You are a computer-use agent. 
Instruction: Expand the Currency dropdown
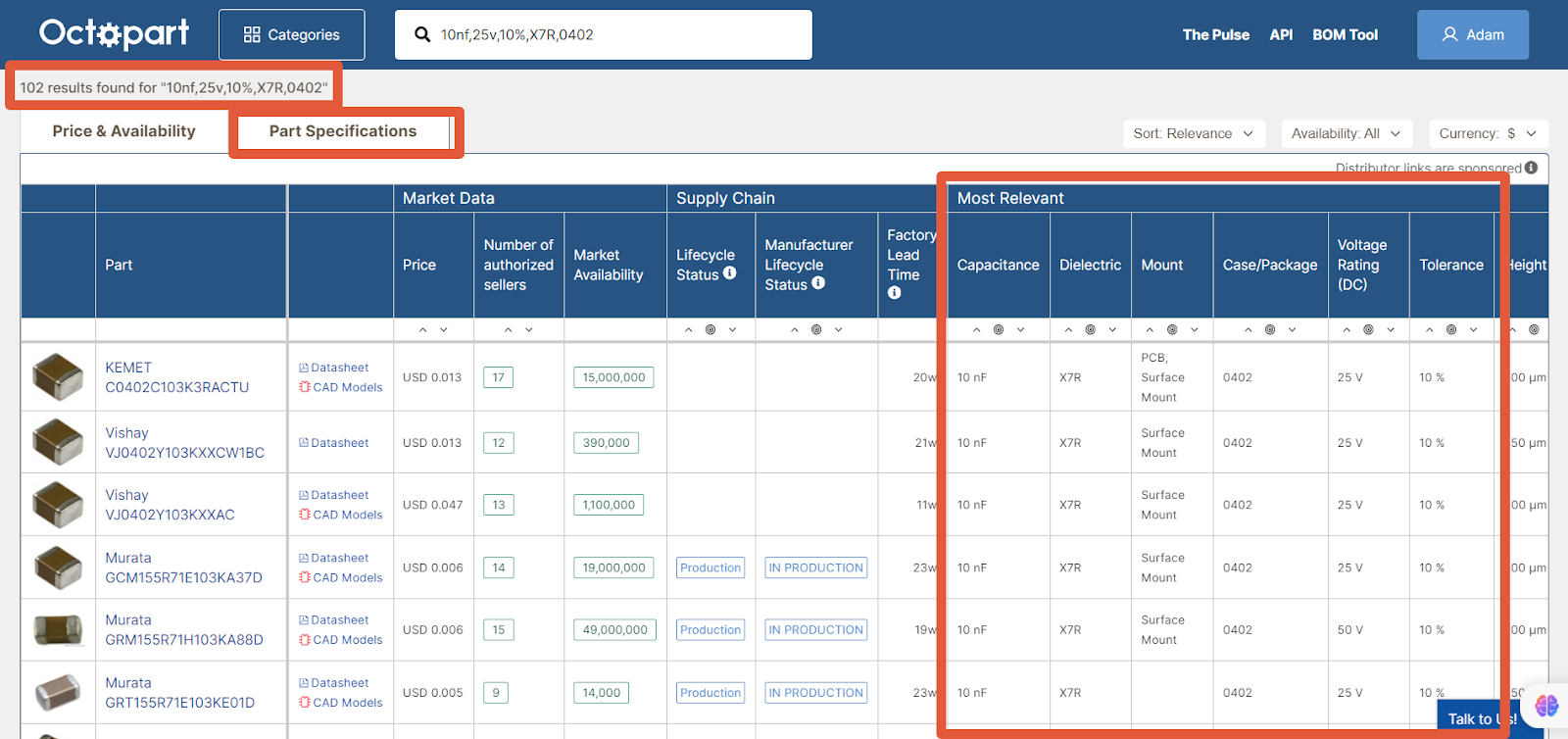pos(1488,133)
